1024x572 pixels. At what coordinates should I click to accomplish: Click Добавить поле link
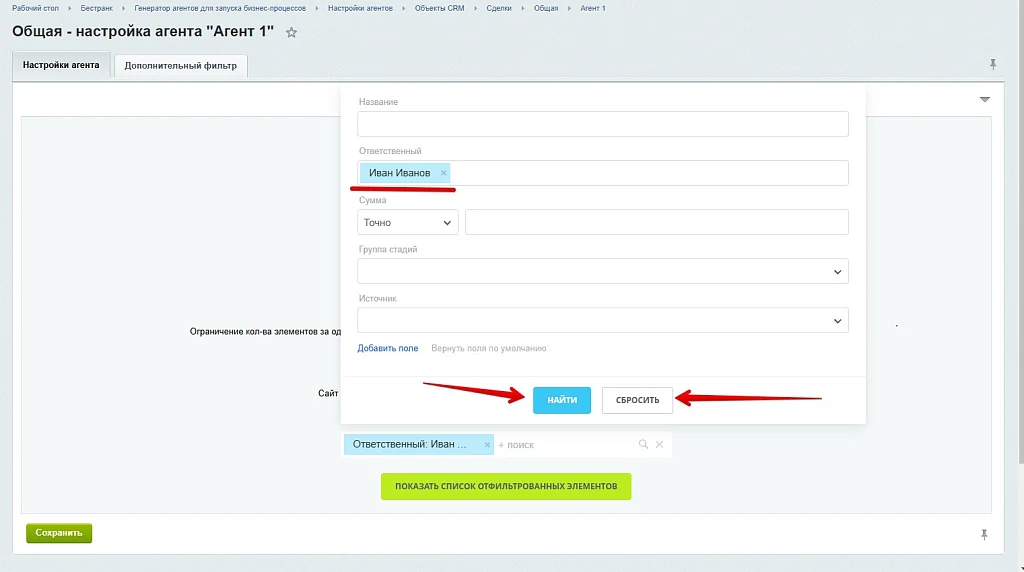387,348
